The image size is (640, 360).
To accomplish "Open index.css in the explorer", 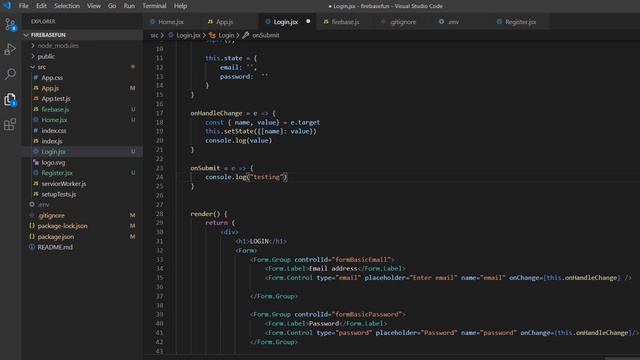I will point(82,131).
